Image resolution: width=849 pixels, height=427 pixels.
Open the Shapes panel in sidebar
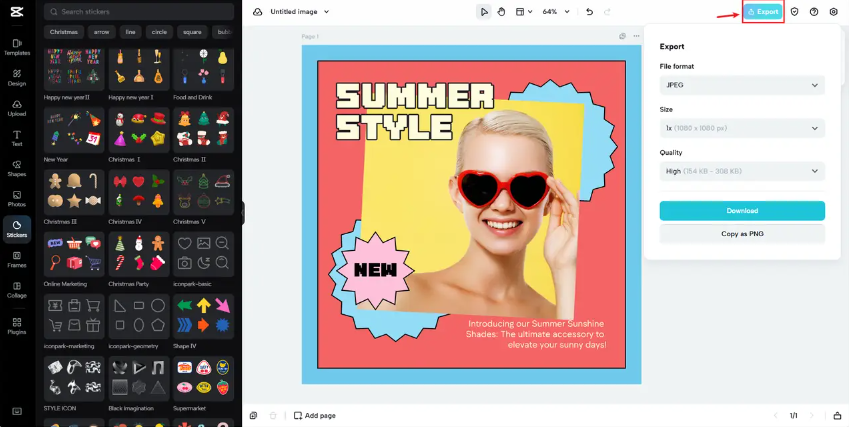16,167
